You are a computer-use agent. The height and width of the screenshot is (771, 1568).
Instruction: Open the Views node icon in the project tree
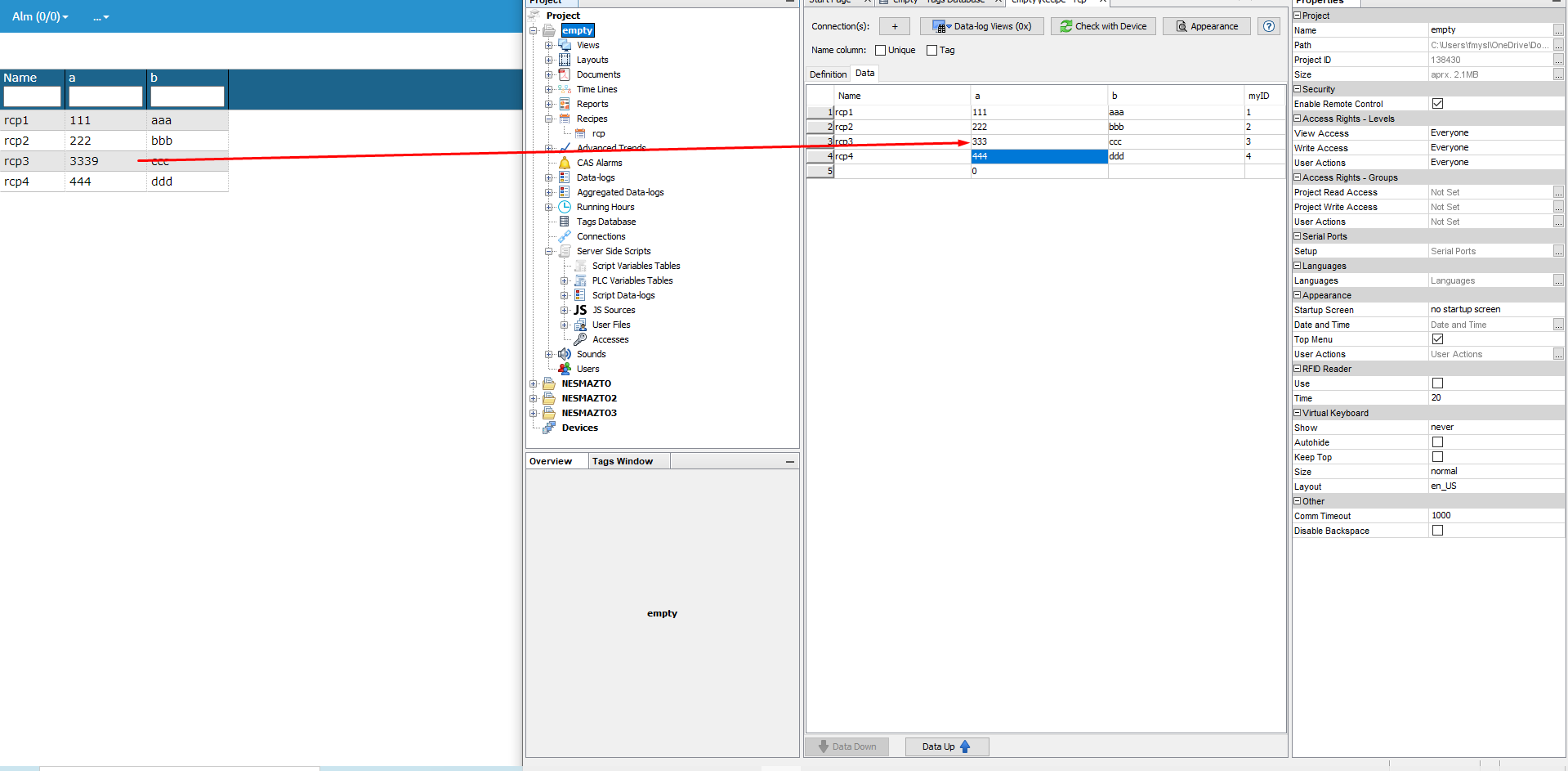(565, 45)
